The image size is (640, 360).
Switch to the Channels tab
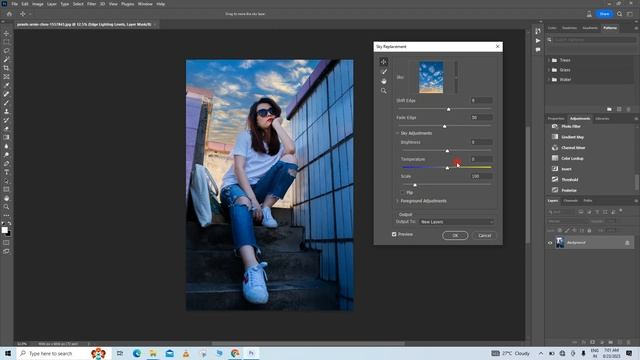[x=571, y=201]
